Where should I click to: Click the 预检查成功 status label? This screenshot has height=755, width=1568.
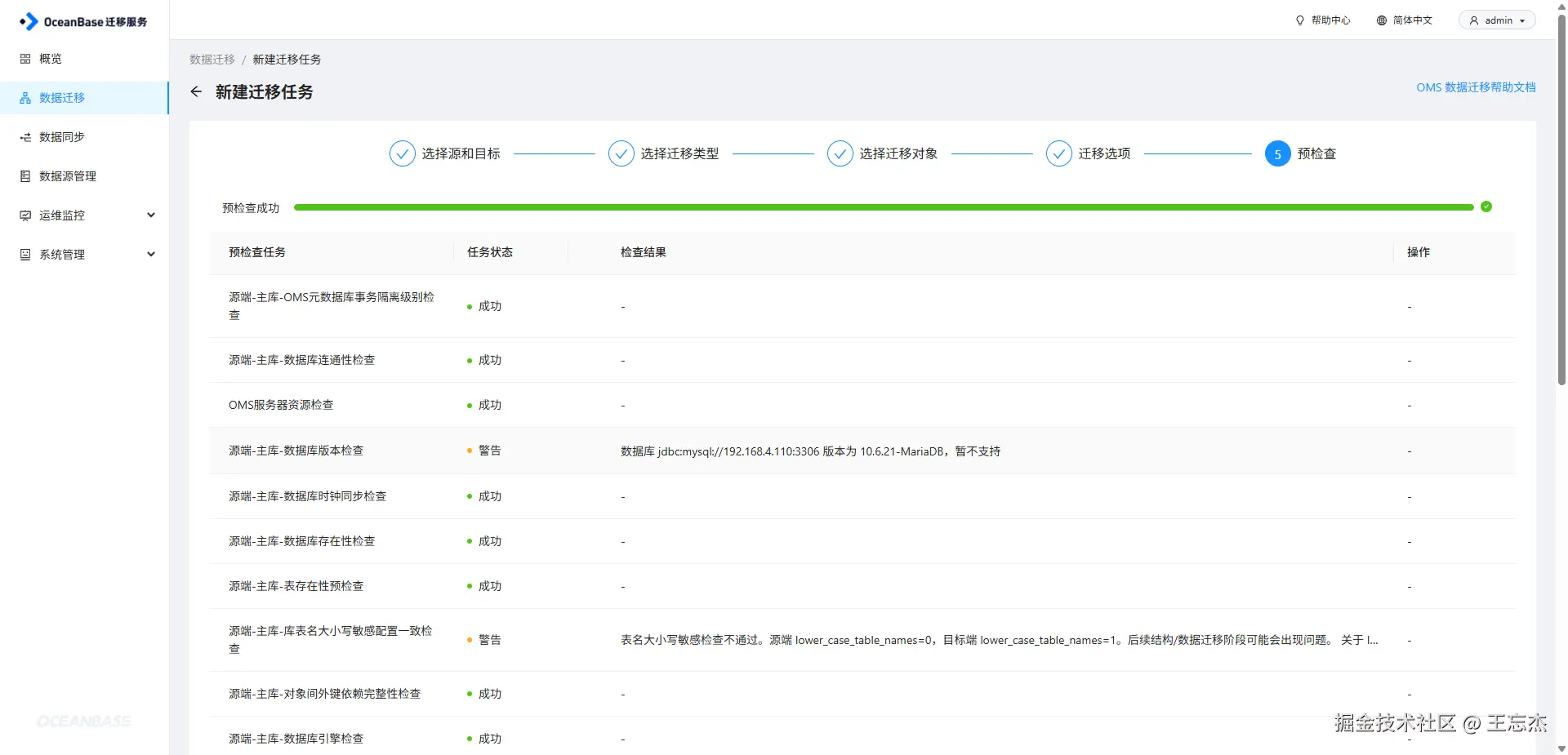pyautogui.click(x=251, y=208)
